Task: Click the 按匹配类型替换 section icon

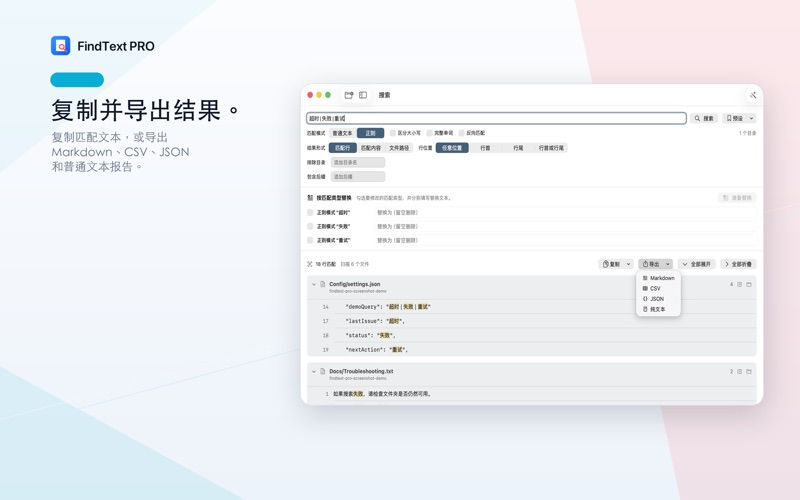Action: [x=310, y=197]
